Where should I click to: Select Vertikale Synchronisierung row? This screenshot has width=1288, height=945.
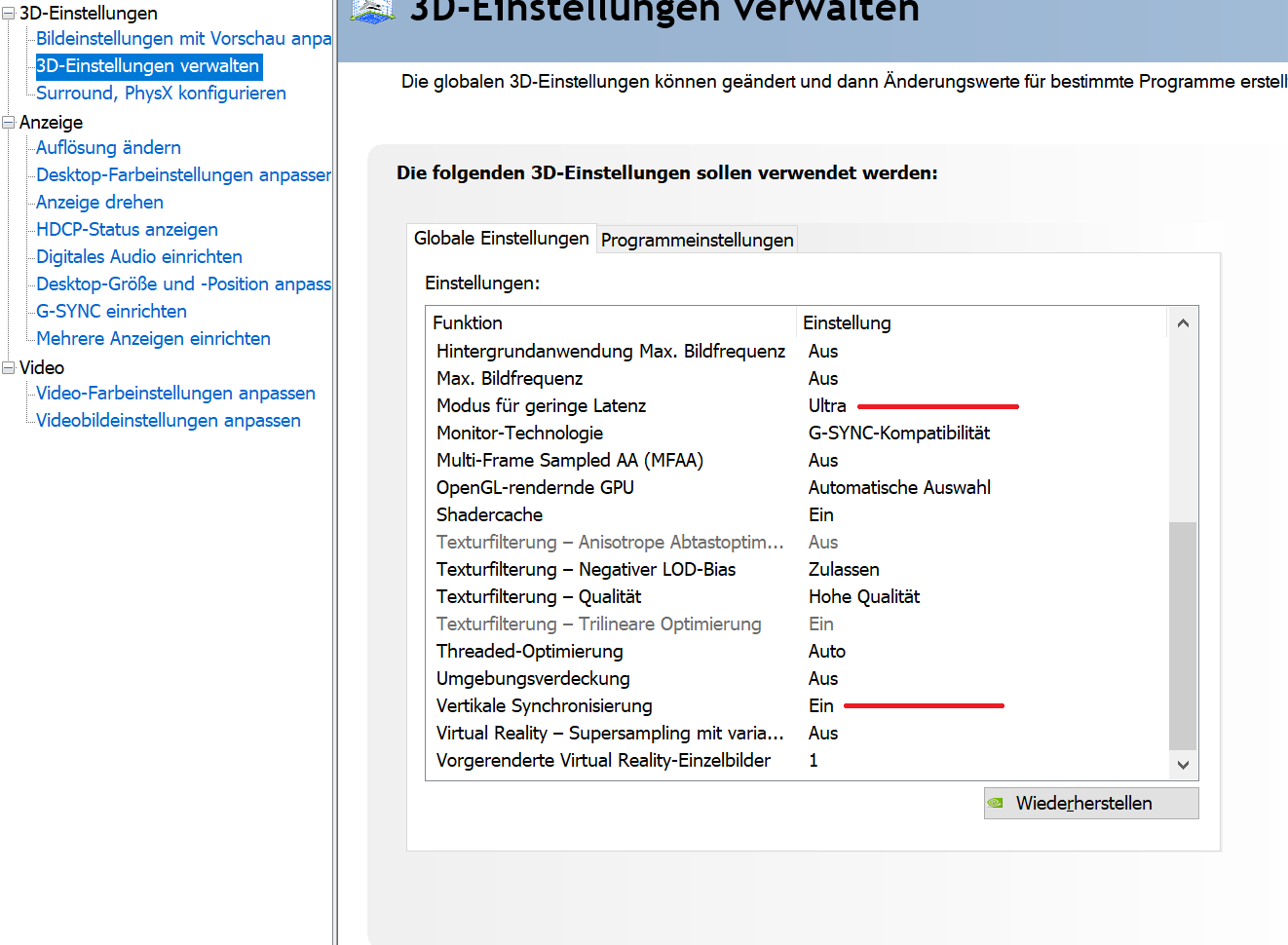coord(797,705)
